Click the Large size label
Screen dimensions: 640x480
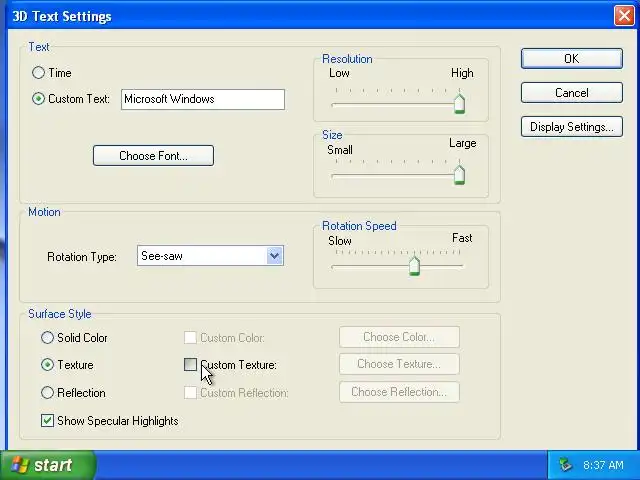coord(463,143)
